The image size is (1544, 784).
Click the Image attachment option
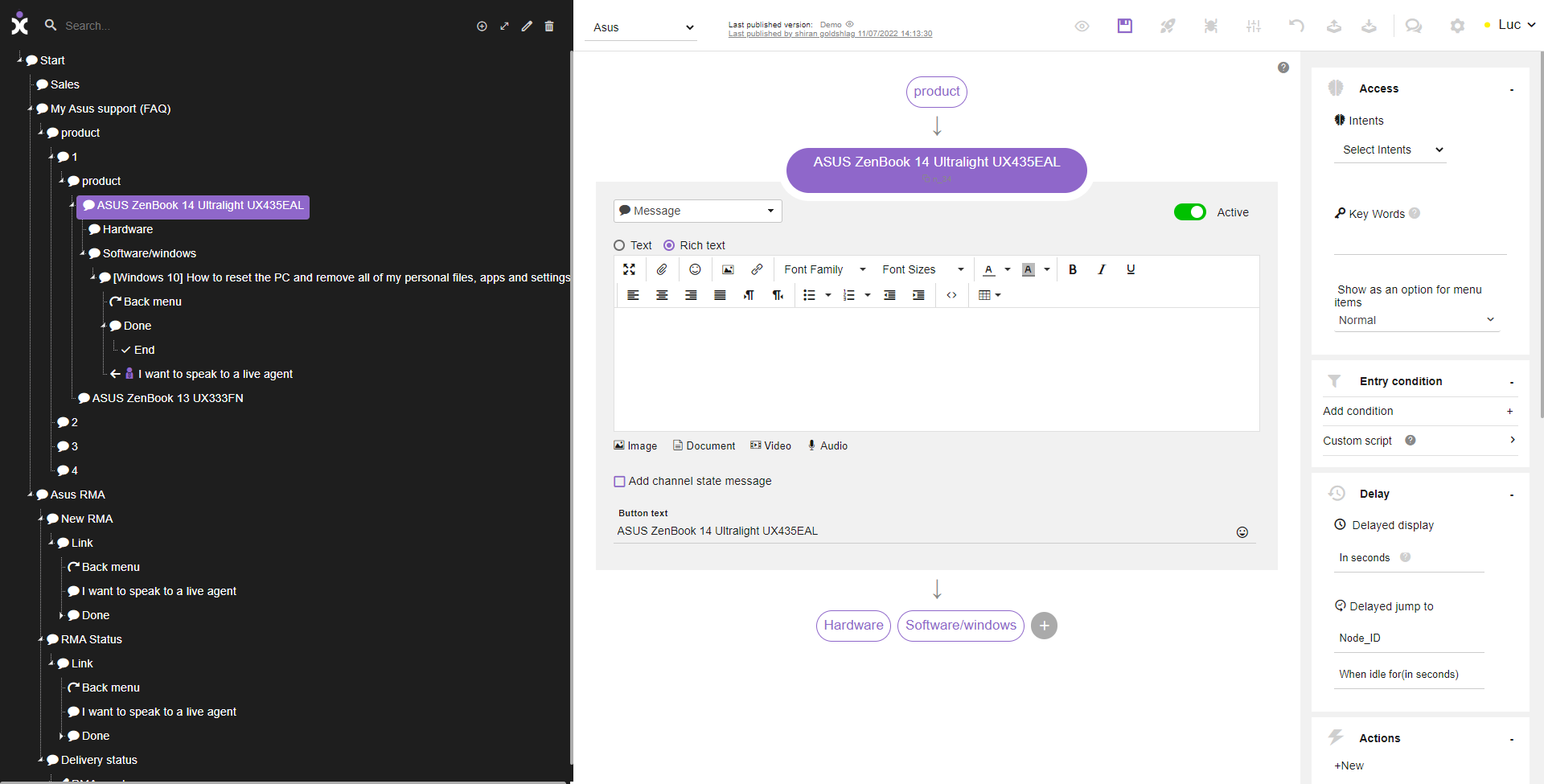pos(635,445)
